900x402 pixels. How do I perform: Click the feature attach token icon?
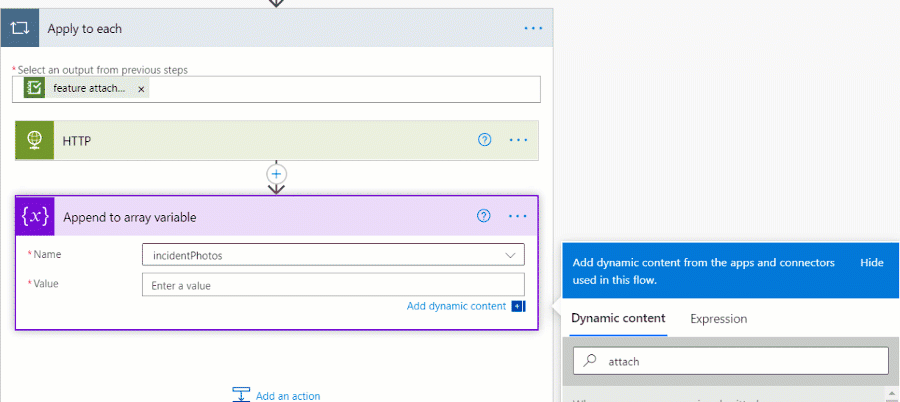[x=35, y=89]
